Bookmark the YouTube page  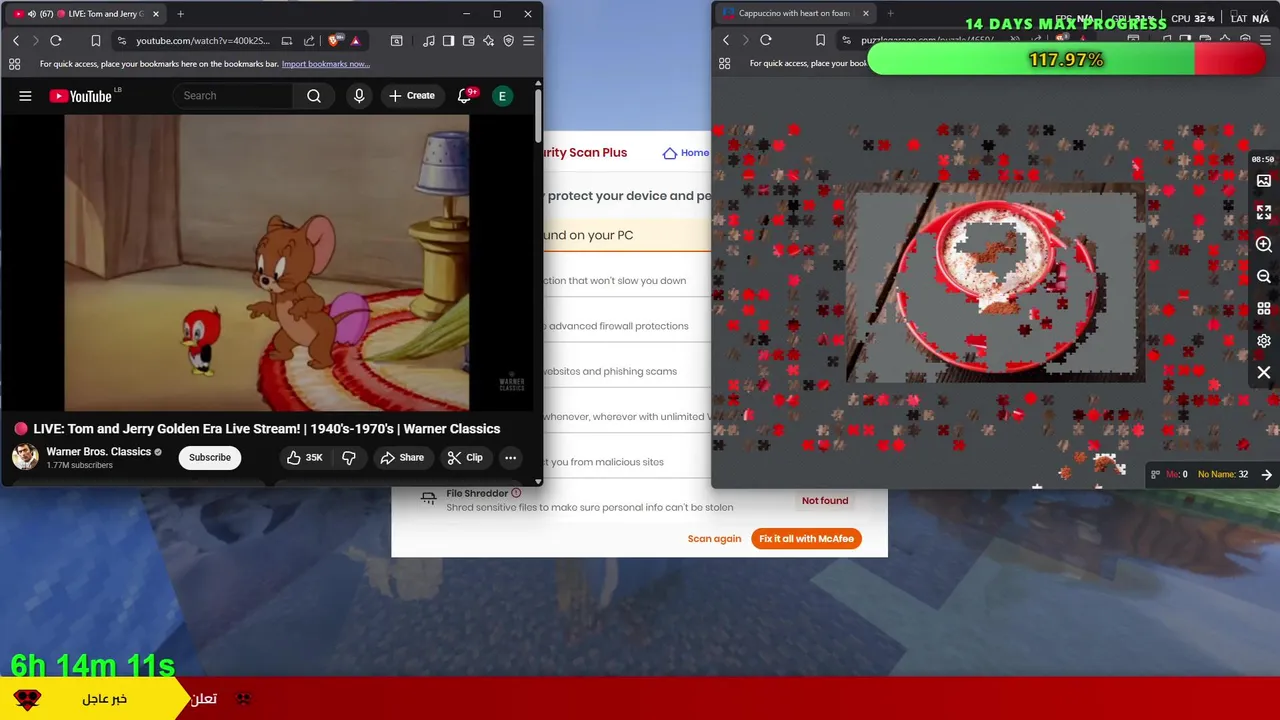(96, 41)
